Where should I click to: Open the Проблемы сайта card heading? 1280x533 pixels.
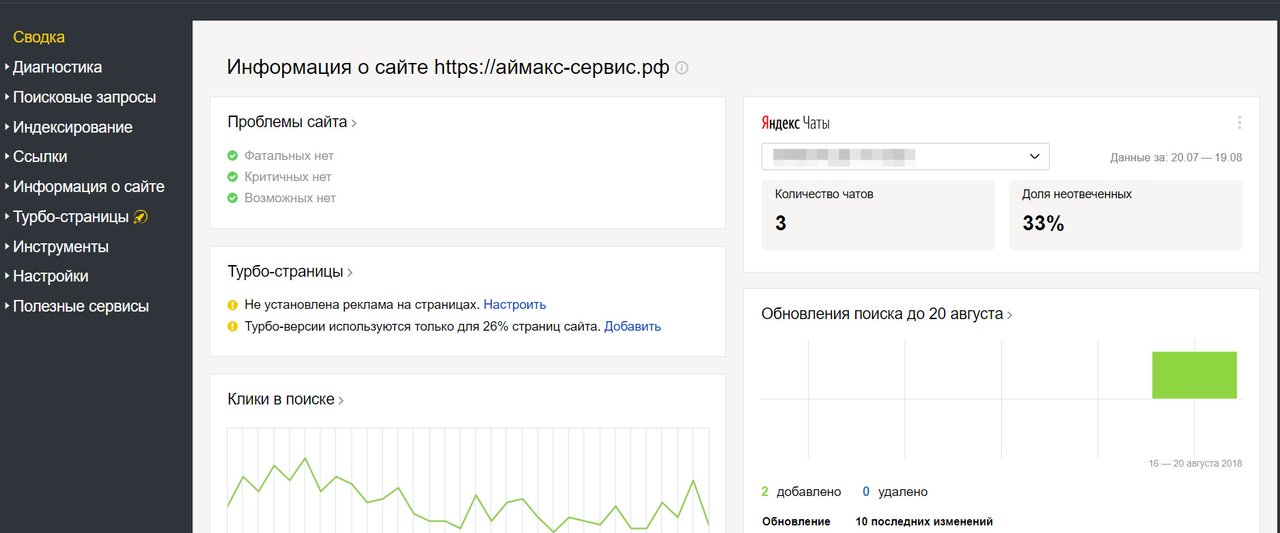(x=292, y=122)
